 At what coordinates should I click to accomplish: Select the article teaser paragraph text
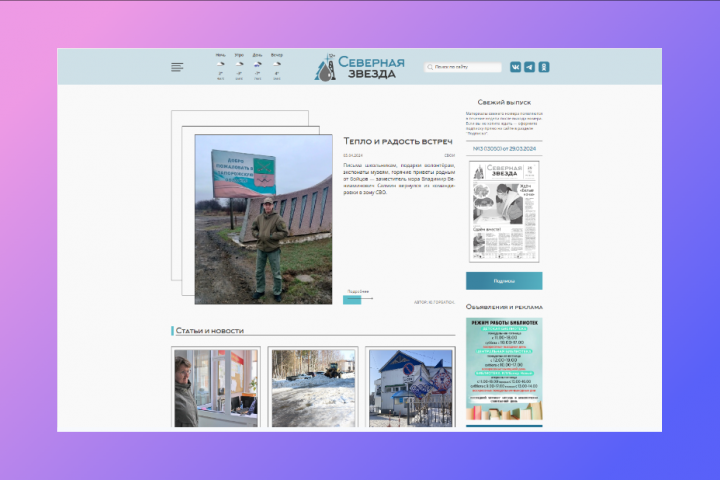[399, 179]
